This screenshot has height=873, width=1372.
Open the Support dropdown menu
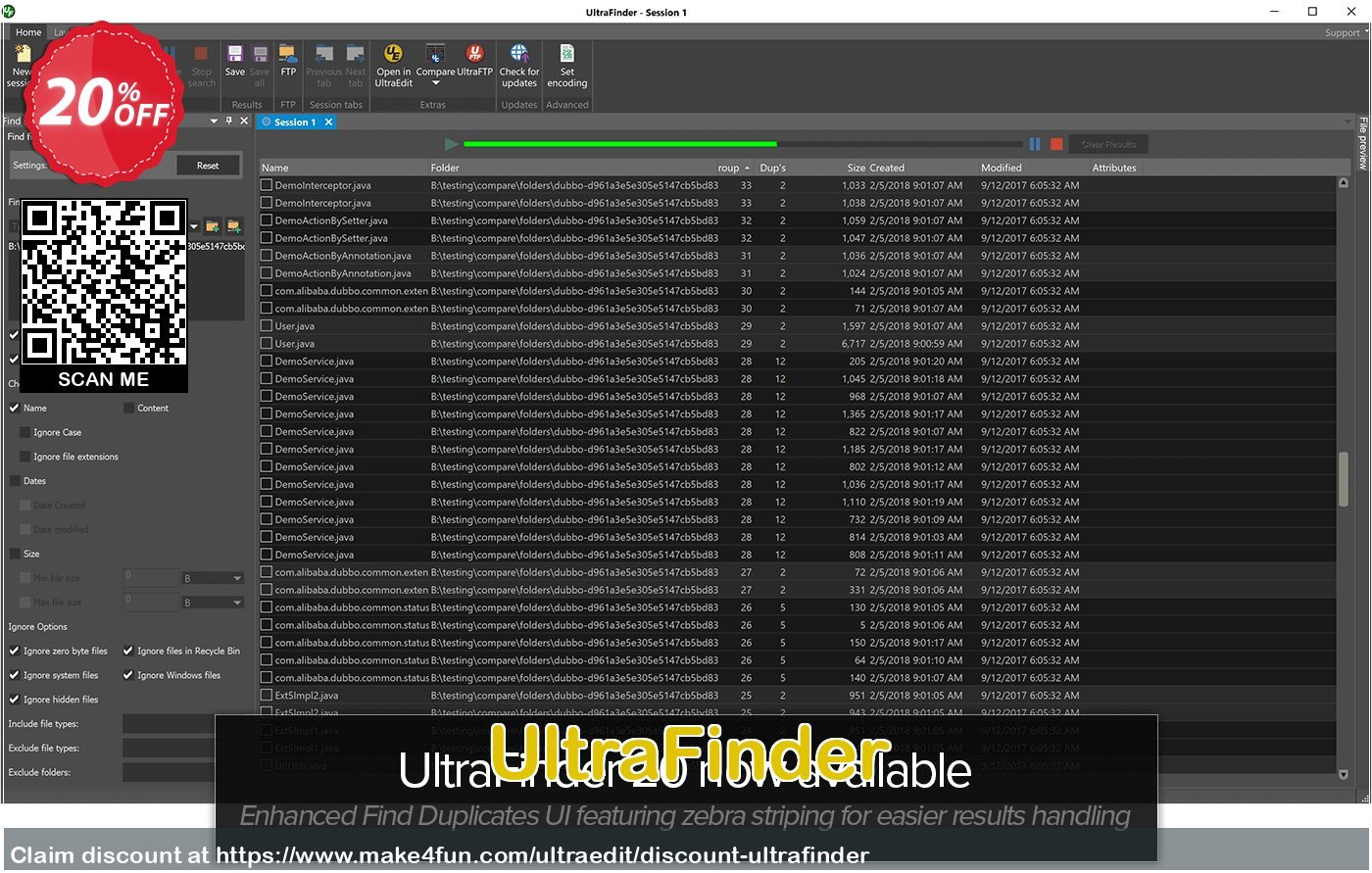[x=1346, y=32]
